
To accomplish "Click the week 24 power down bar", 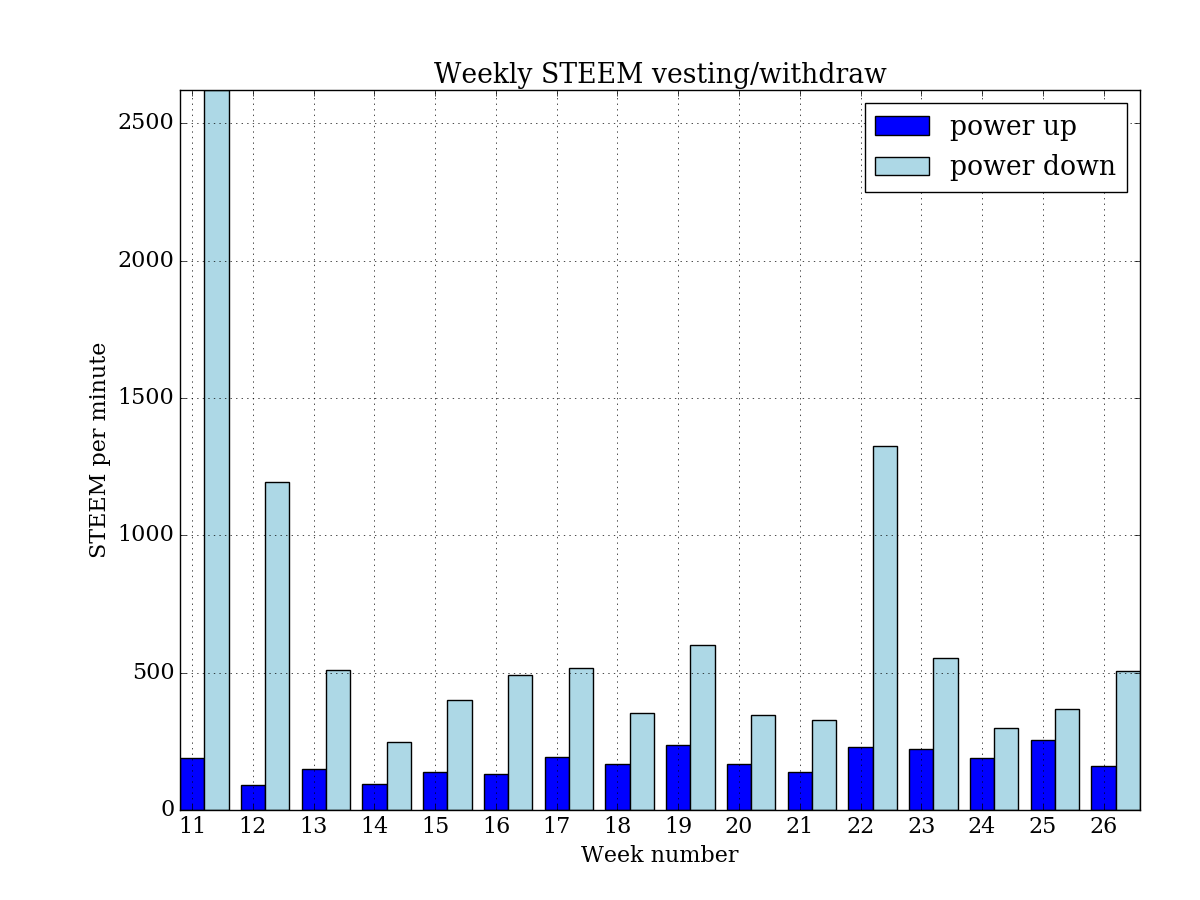I will (1006, 769).
